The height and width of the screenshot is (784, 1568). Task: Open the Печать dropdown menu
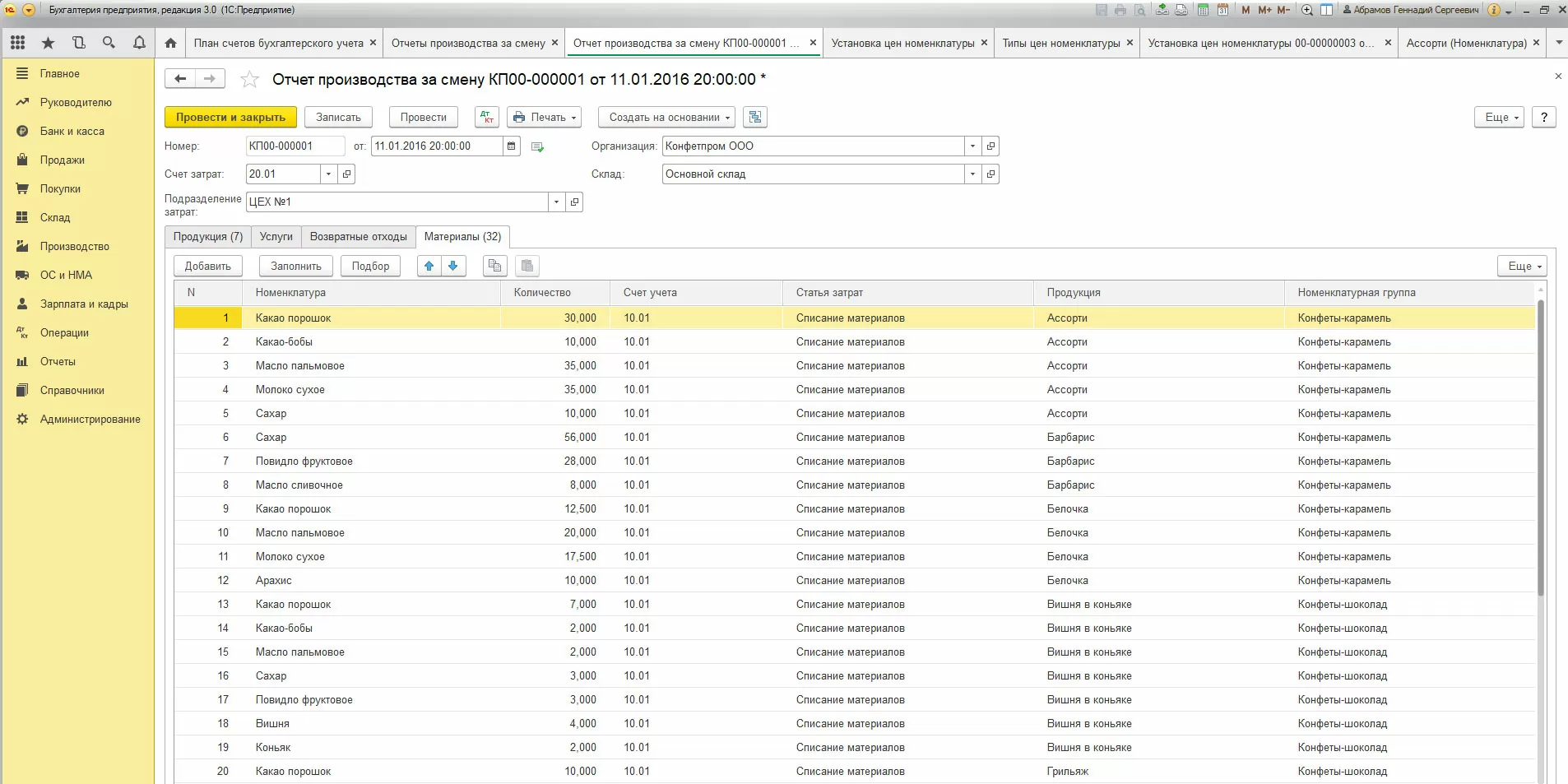point(544,118)
